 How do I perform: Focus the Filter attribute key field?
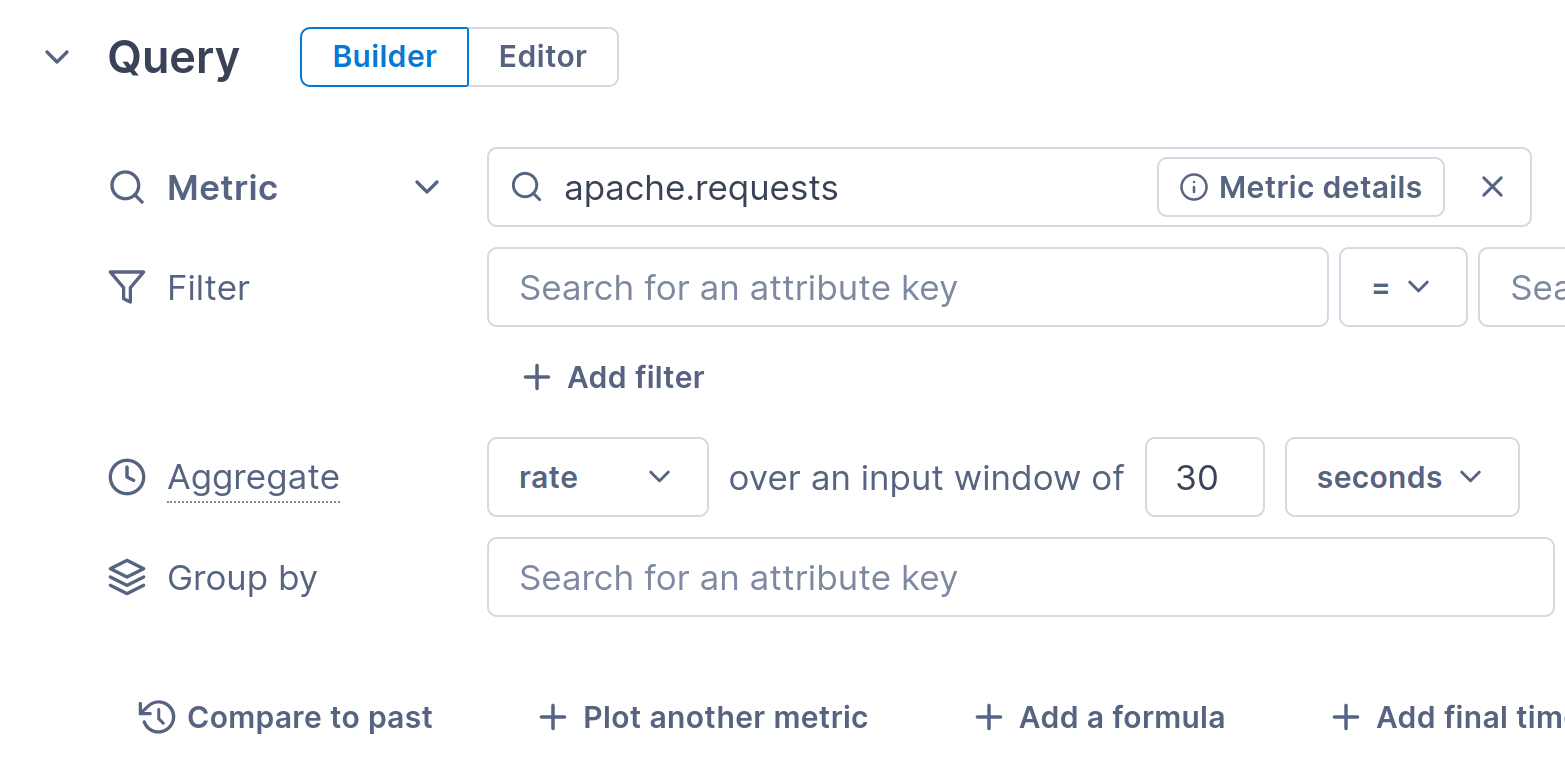pyautogui.click(x=906, y=288)
